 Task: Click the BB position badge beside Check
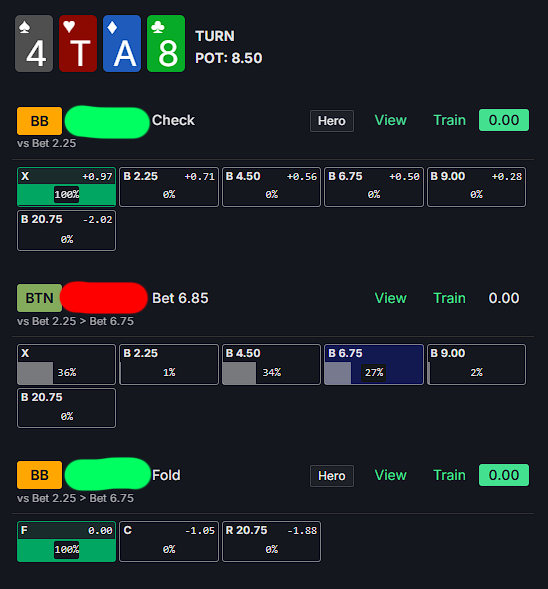[x=39, y=121]
